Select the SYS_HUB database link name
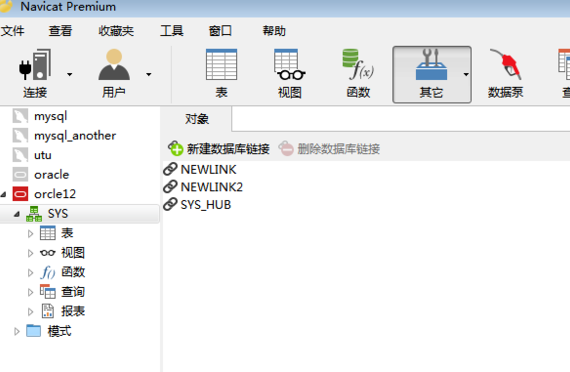 [206, 205]
